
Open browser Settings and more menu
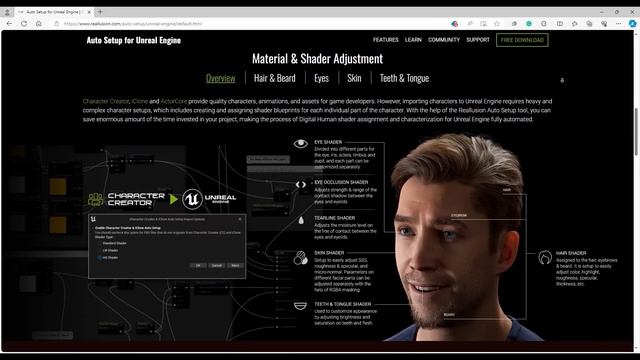(618, 24)
